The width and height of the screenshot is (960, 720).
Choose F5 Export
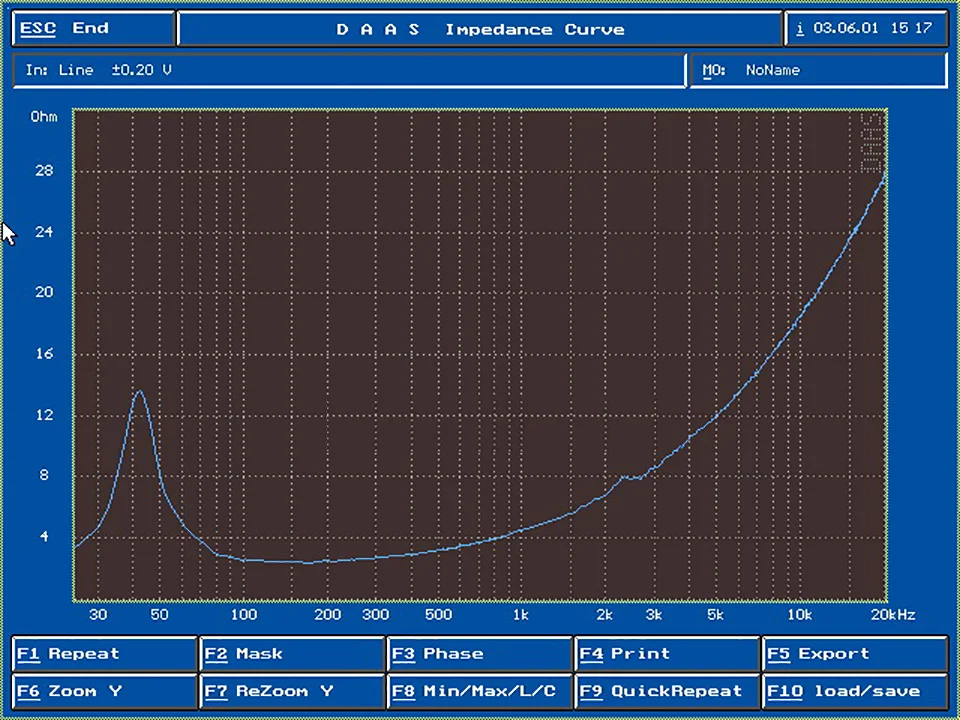tap(855, 654)
